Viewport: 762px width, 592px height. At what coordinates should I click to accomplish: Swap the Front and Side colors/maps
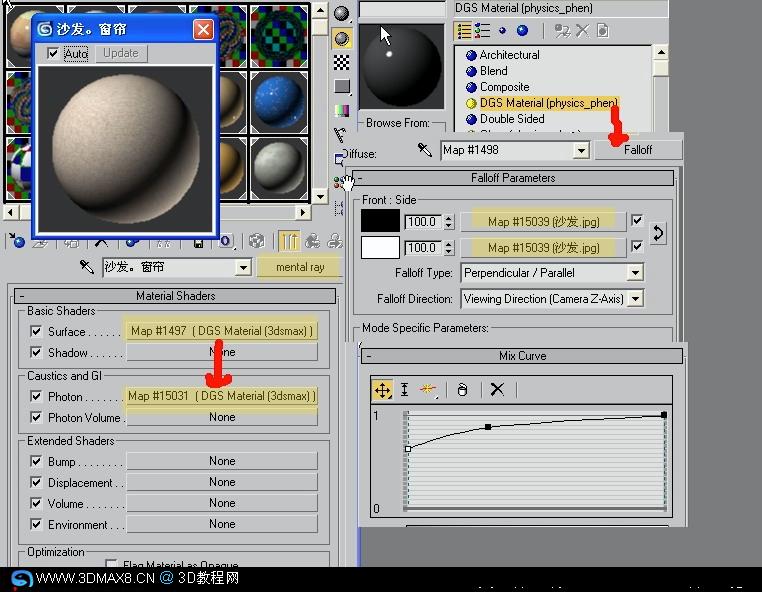[x=658, y=233]
